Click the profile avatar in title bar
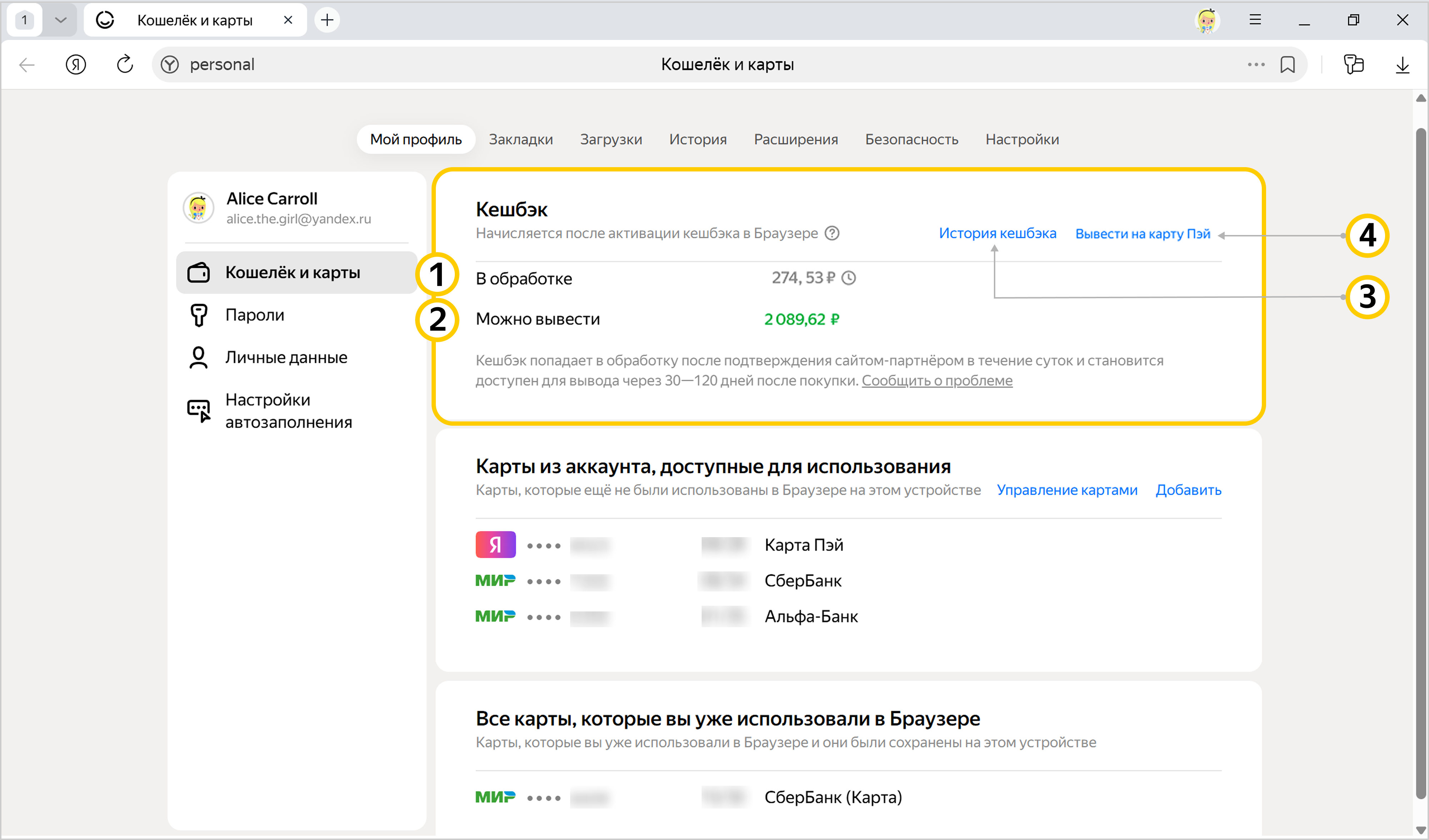The width and height of the screenshot is (1429, 840). [x=1207, y=20]
